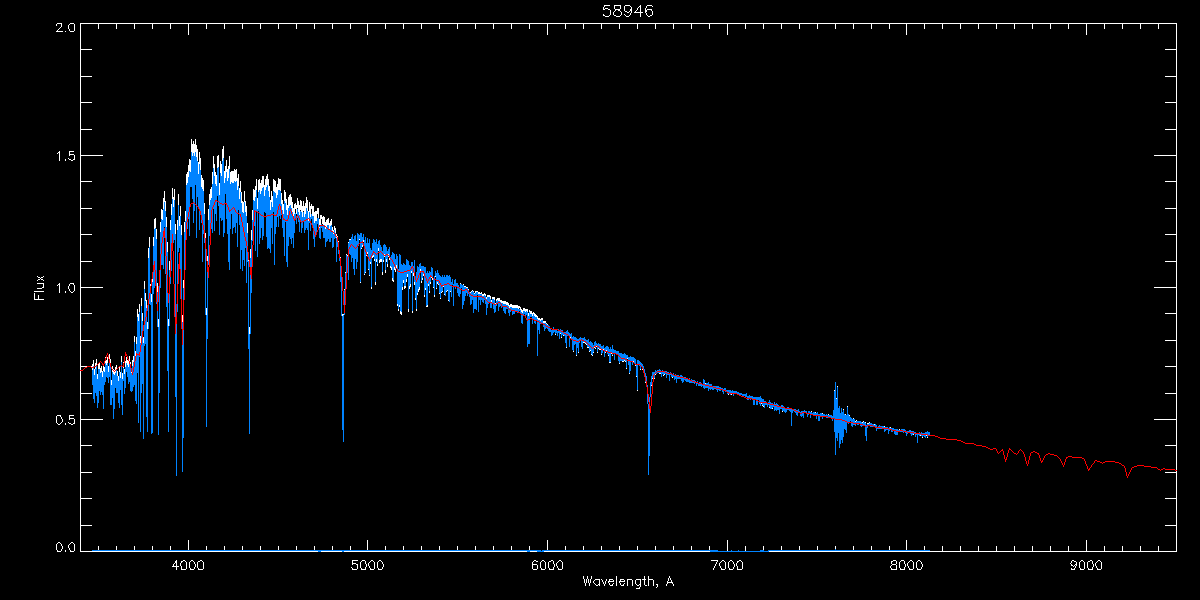Click the 0.0 y-axis tick label
Screen dimensions: 1200x600
coord(66,547)
